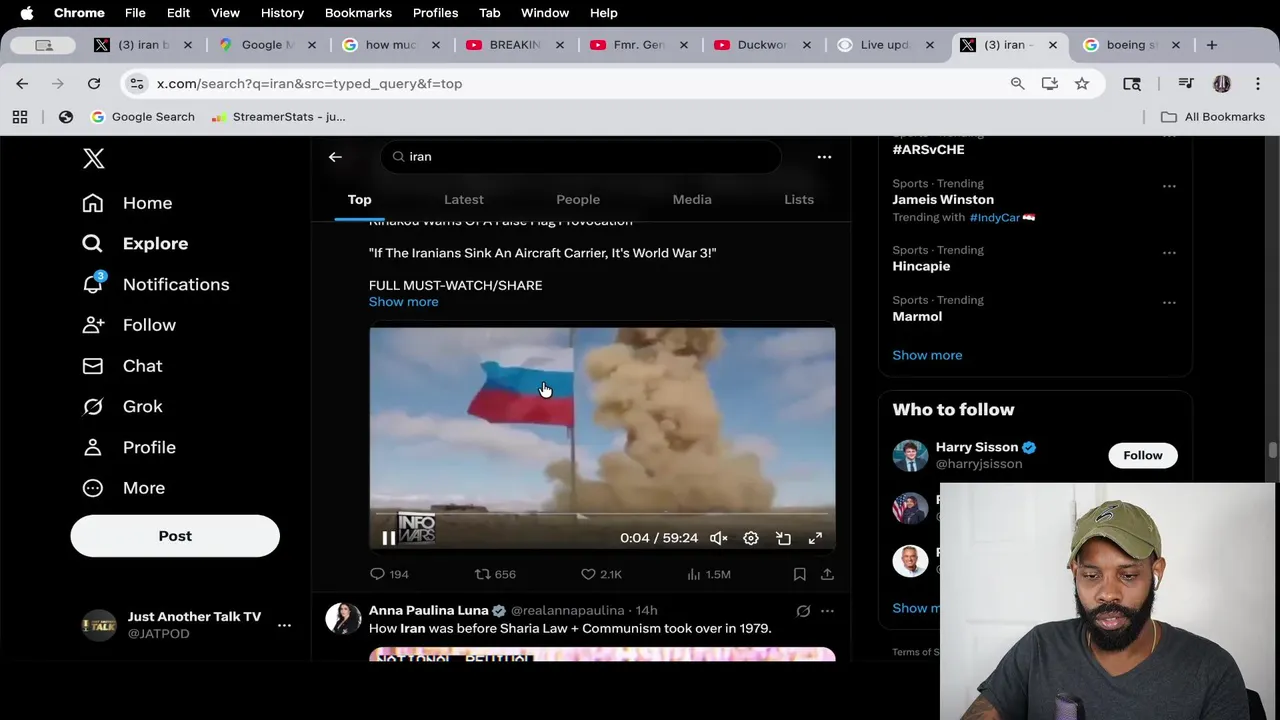The width and height of the screenshot is (1280, 720).
Task: Open More options in sidebar
Action: click(123, 488)
